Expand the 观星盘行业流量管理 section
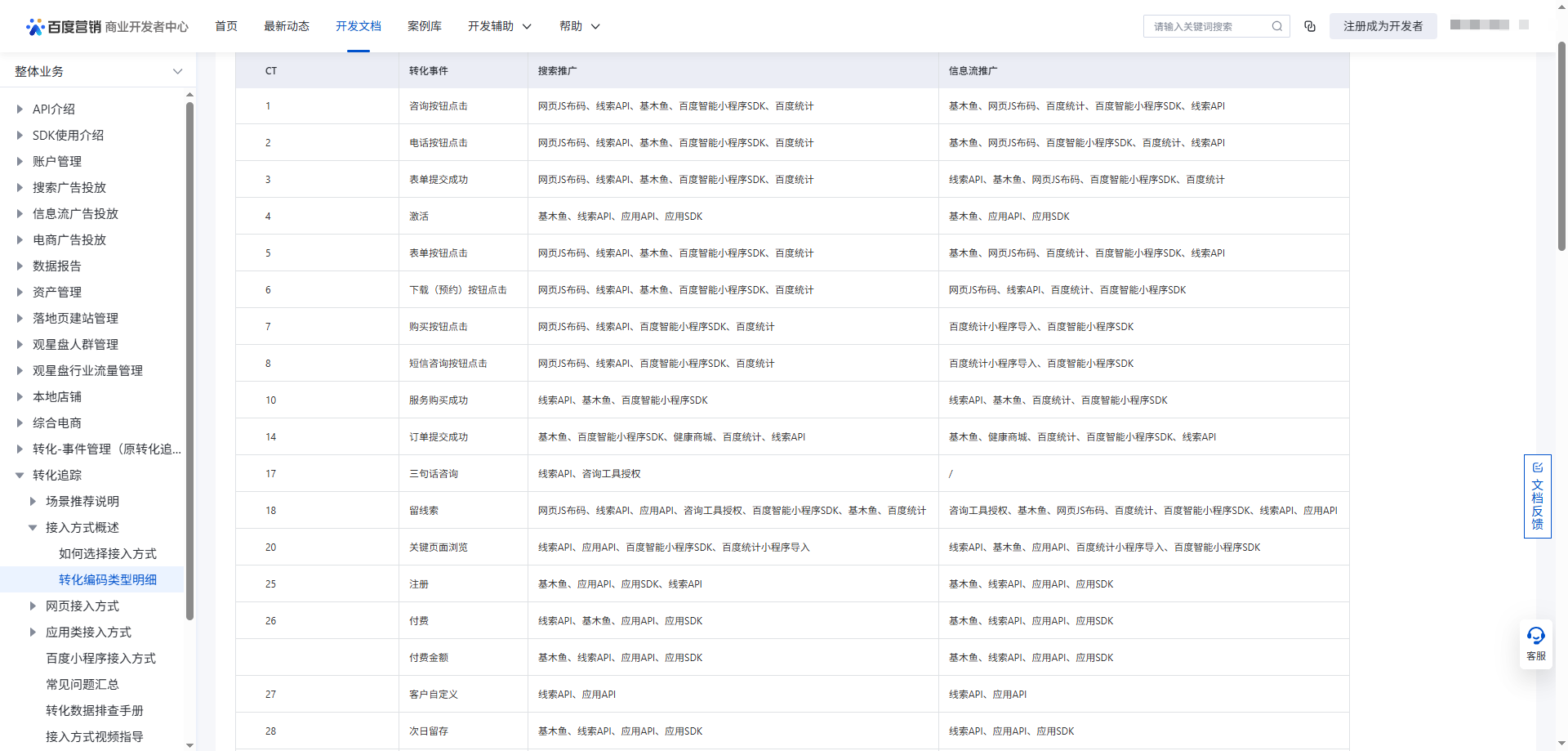 click(20, 370)
